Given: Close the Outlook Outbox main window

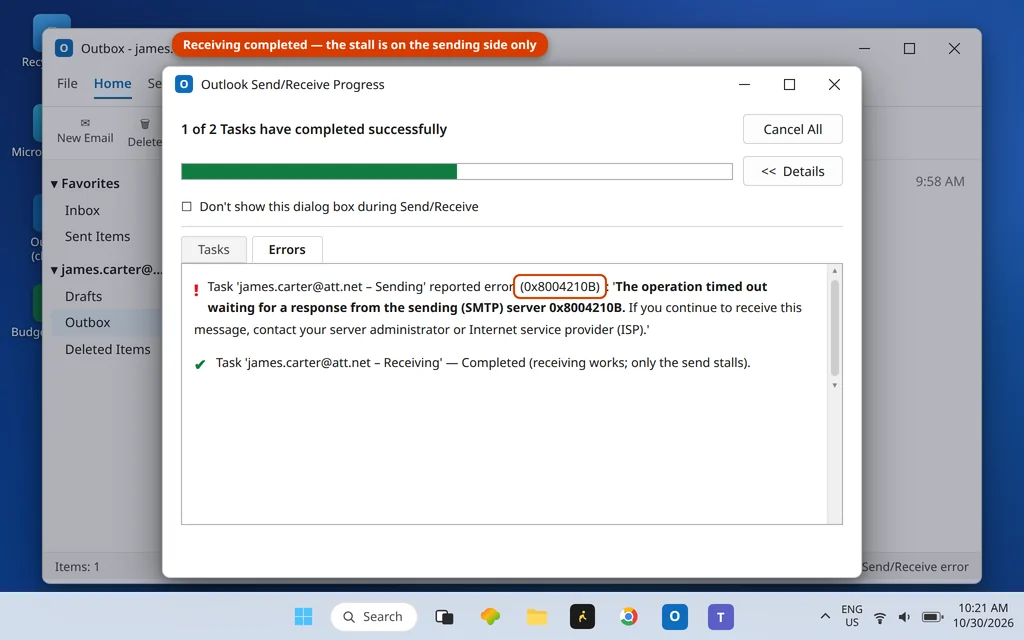Looking at the screenshot, I should (954, 48).
